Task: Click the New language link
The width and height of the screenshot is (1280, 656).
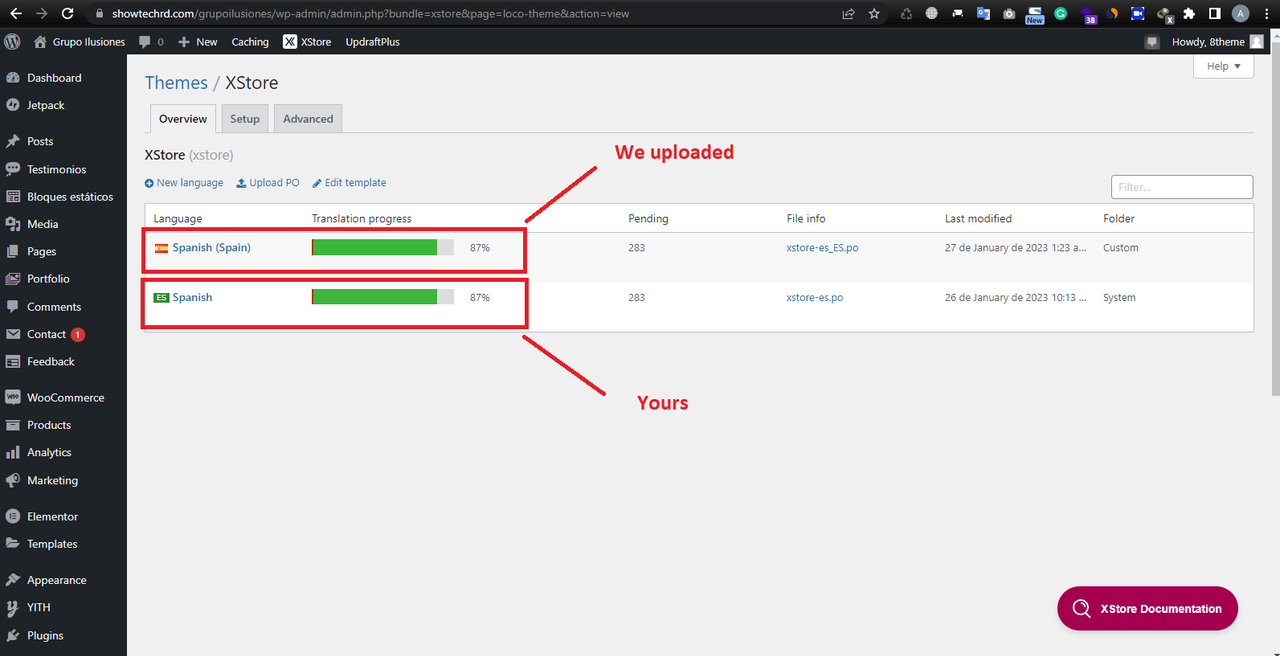Action: 184,183
